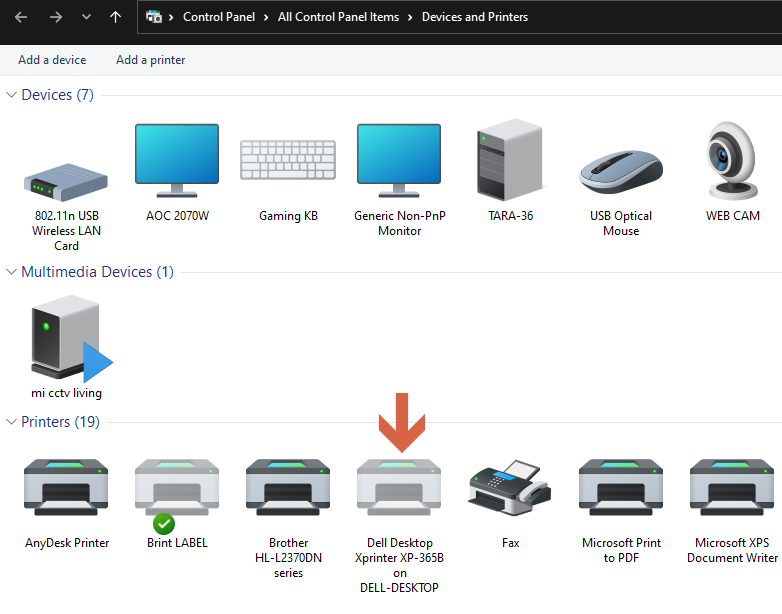
Task: Click the Brint LABEL name text
Action: pyautogui.click(x=177, y=543)
